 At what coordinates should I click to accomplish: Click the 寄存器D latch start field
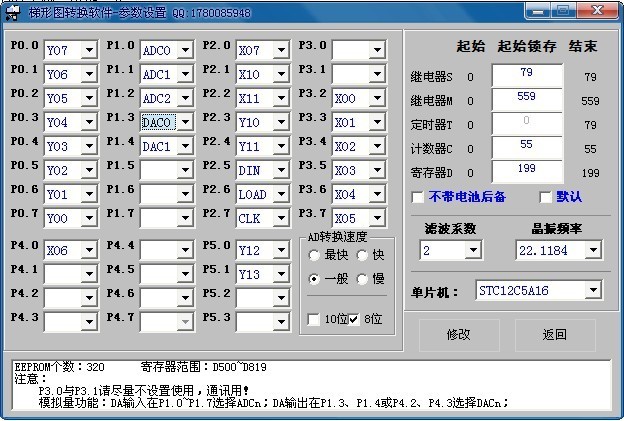point(526,172)
